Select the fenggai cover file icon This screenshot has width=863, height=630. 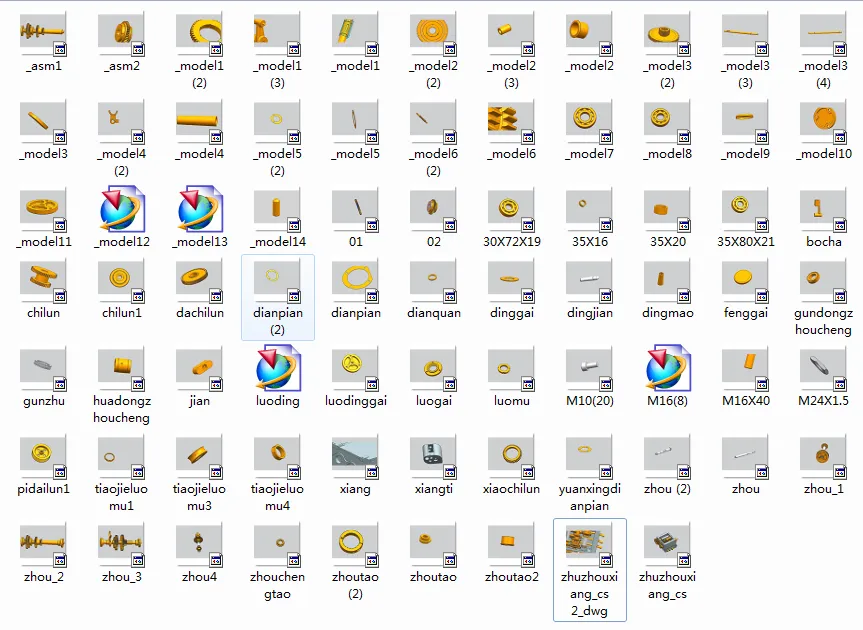[x=745, y=282]
